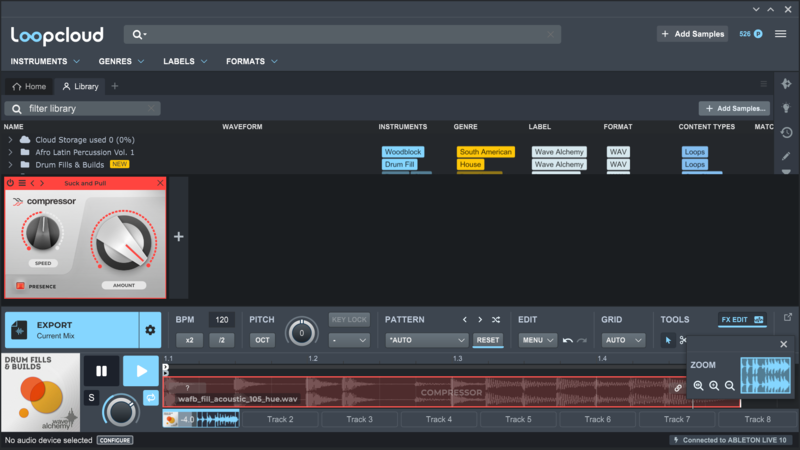Click the Pitch knob control

300,333
